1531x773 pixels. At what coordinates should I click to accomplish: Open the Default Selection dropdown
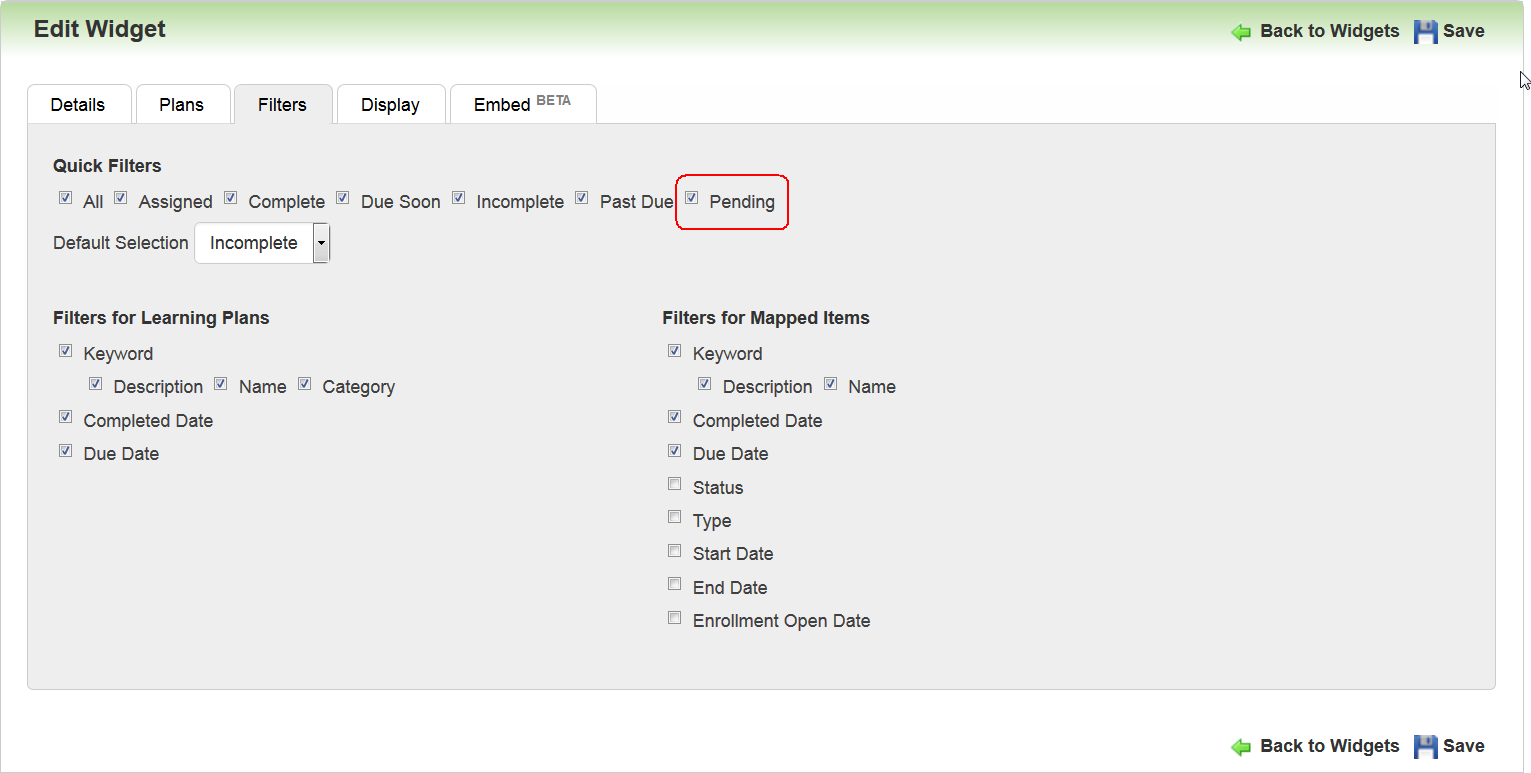pyautogui.click(x=254, y=243)
